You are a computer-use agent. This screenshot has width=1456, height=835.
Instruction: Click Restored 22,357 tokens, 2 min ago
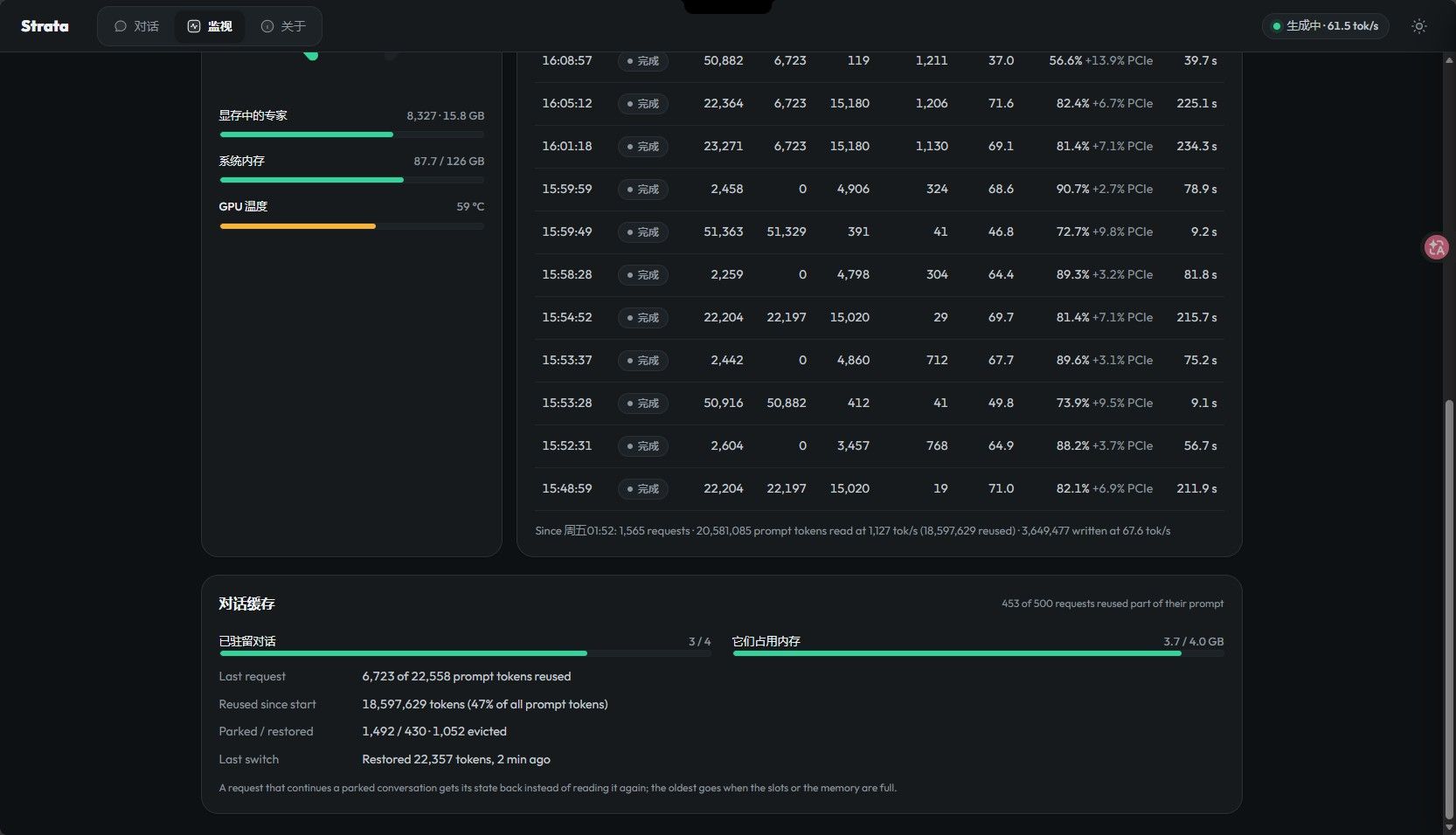click(455, 759)
